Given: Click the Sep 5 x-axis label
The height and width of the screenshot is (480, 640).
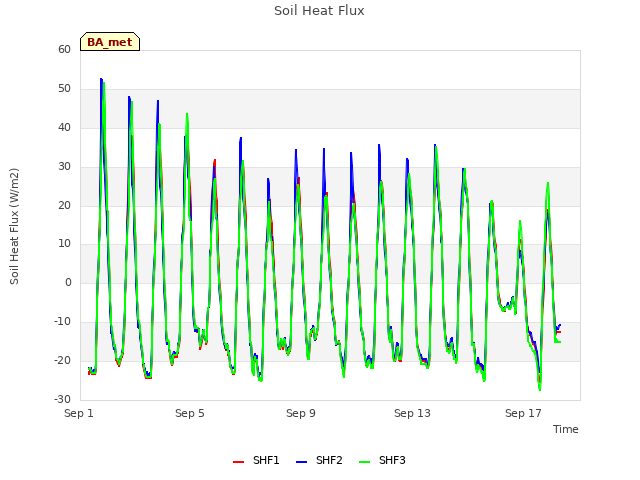Looking at the screenshot, I should (x=190, y=413).
